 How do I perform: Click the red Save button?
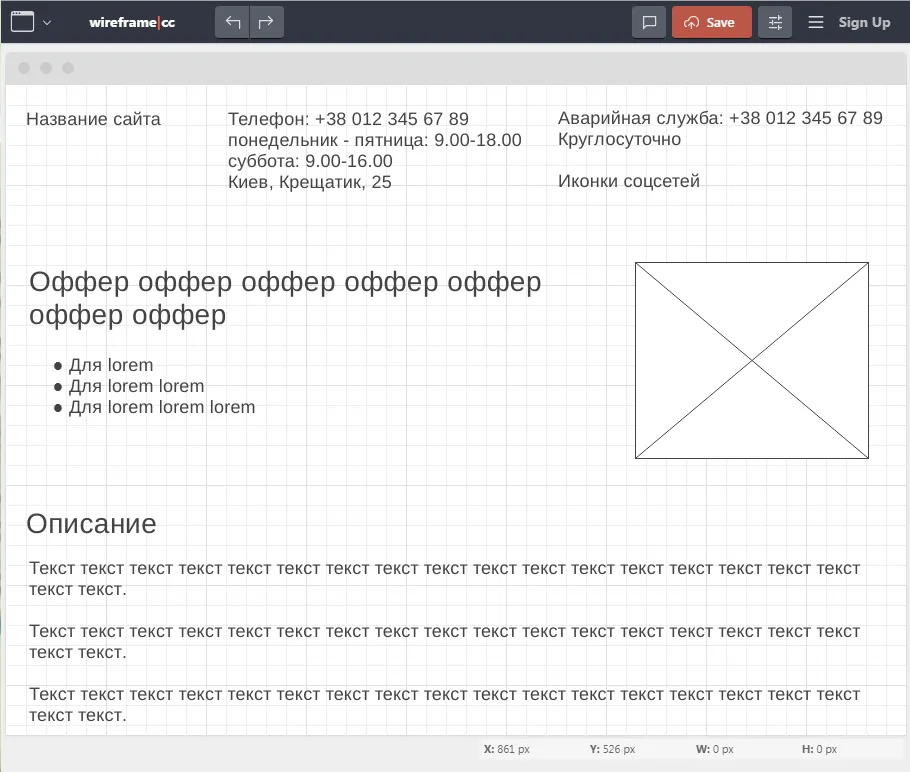pos(711,22)
